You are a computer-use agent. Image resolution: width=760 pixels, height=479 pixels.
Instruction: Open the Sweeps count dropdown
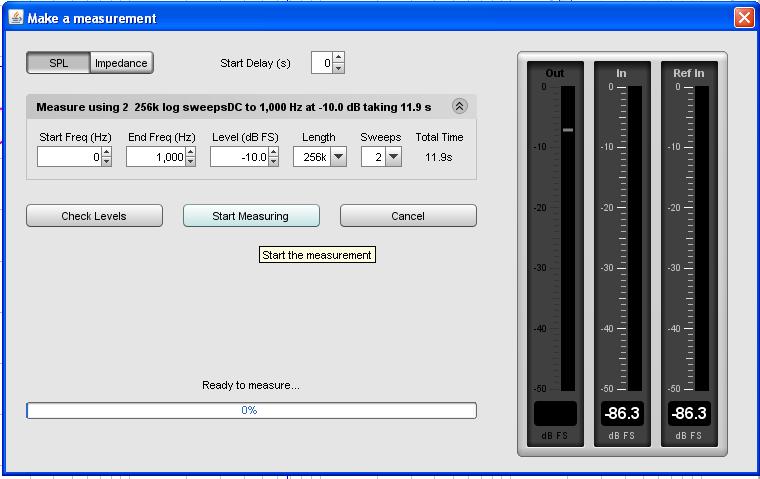[394, 157]
